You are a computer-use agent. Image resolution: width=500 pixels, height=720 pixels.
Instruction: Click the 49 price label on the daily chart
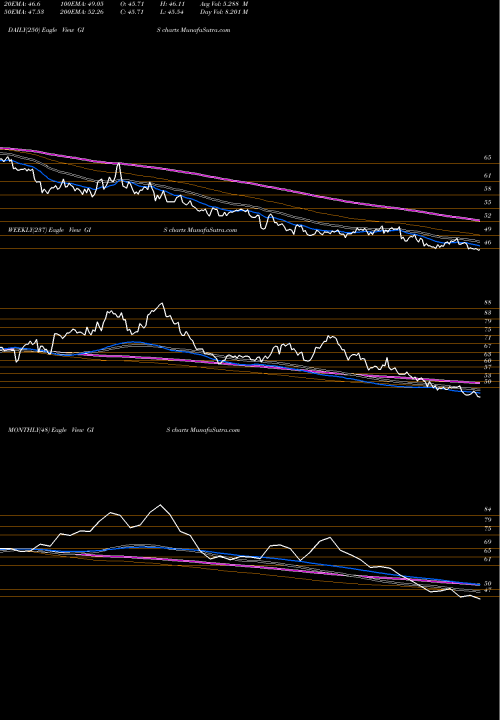(x=487, y=229)
